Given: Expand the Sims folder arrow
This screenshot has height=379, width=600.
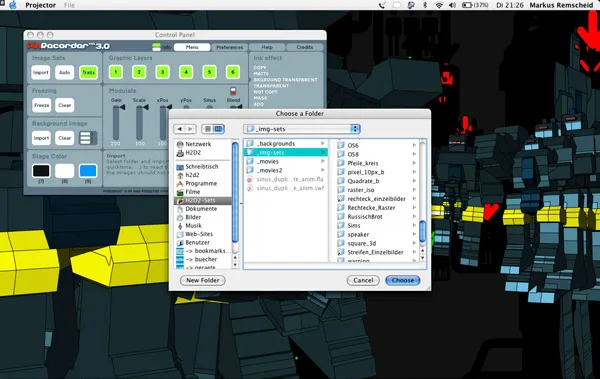Looking at the screenshot, I should (414, 225).
